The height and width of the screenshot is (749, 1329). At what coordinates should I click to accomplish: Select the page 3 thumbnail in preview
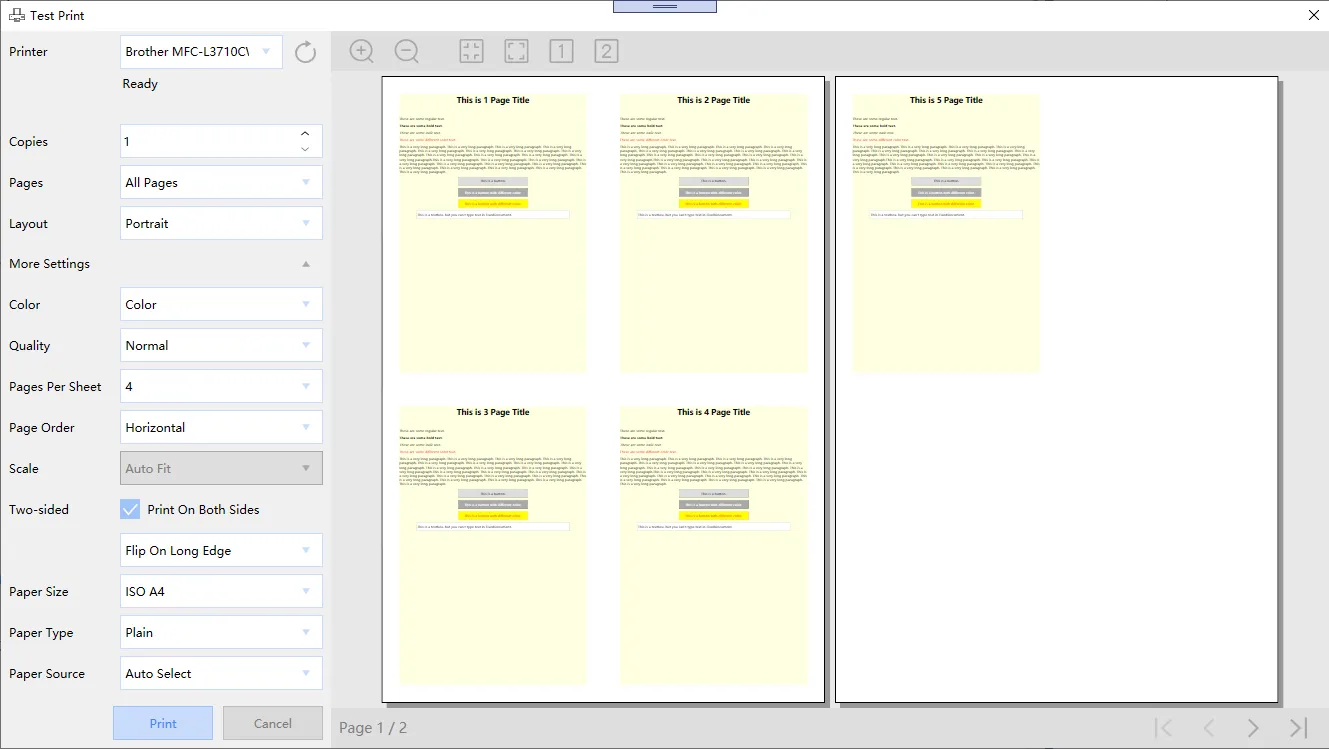[x=493, y=545]
